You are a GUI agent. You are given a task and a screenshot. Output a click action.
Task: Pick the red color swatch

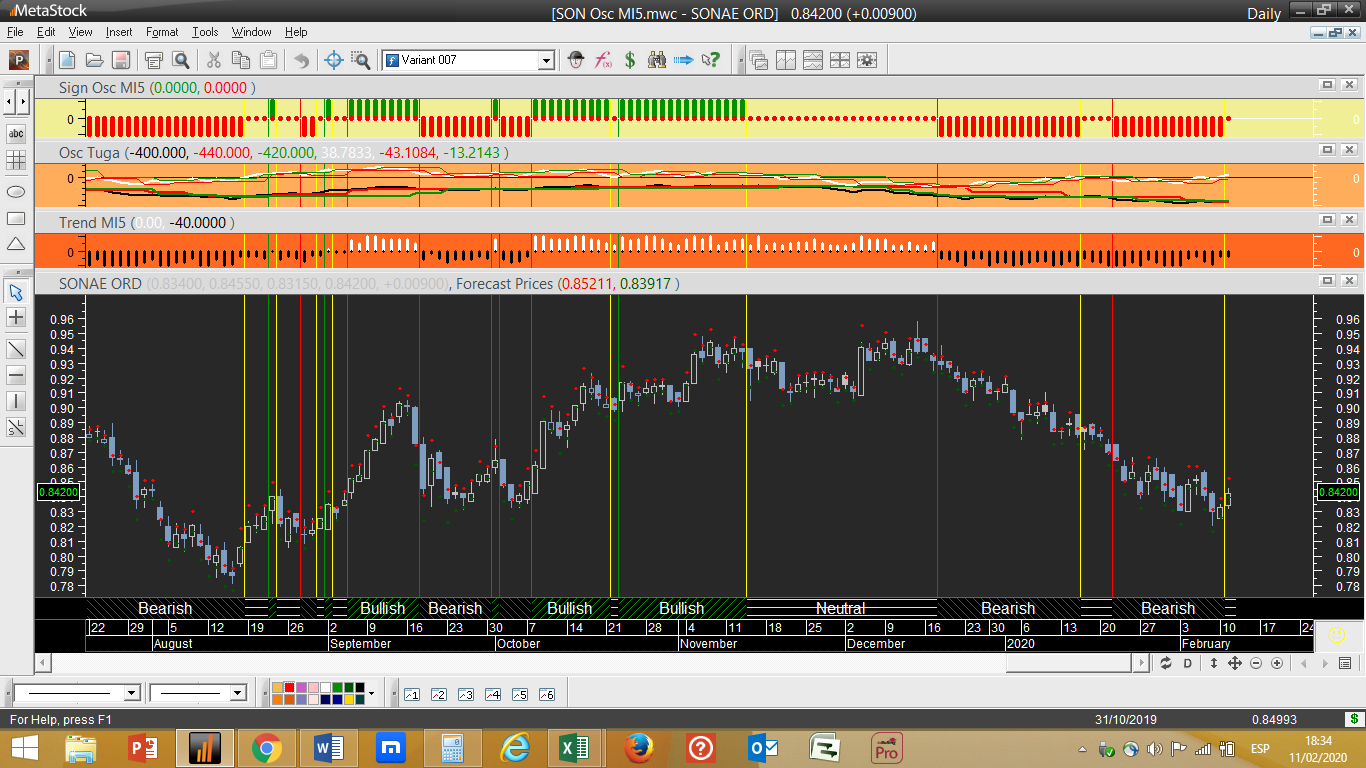tap(290, 688)
